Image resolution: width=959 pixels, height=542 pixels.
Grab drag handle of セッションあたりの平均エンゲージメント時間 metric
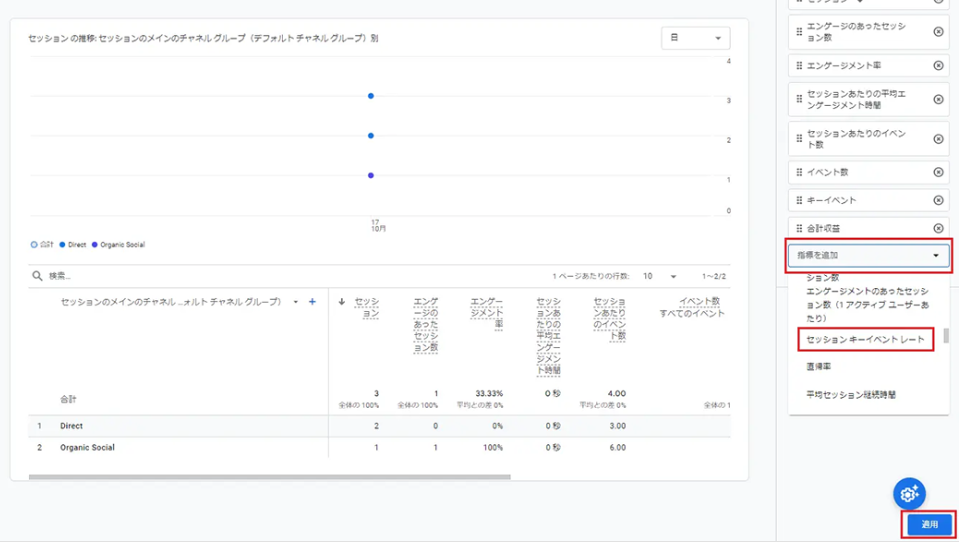click(x=799, y=99)
